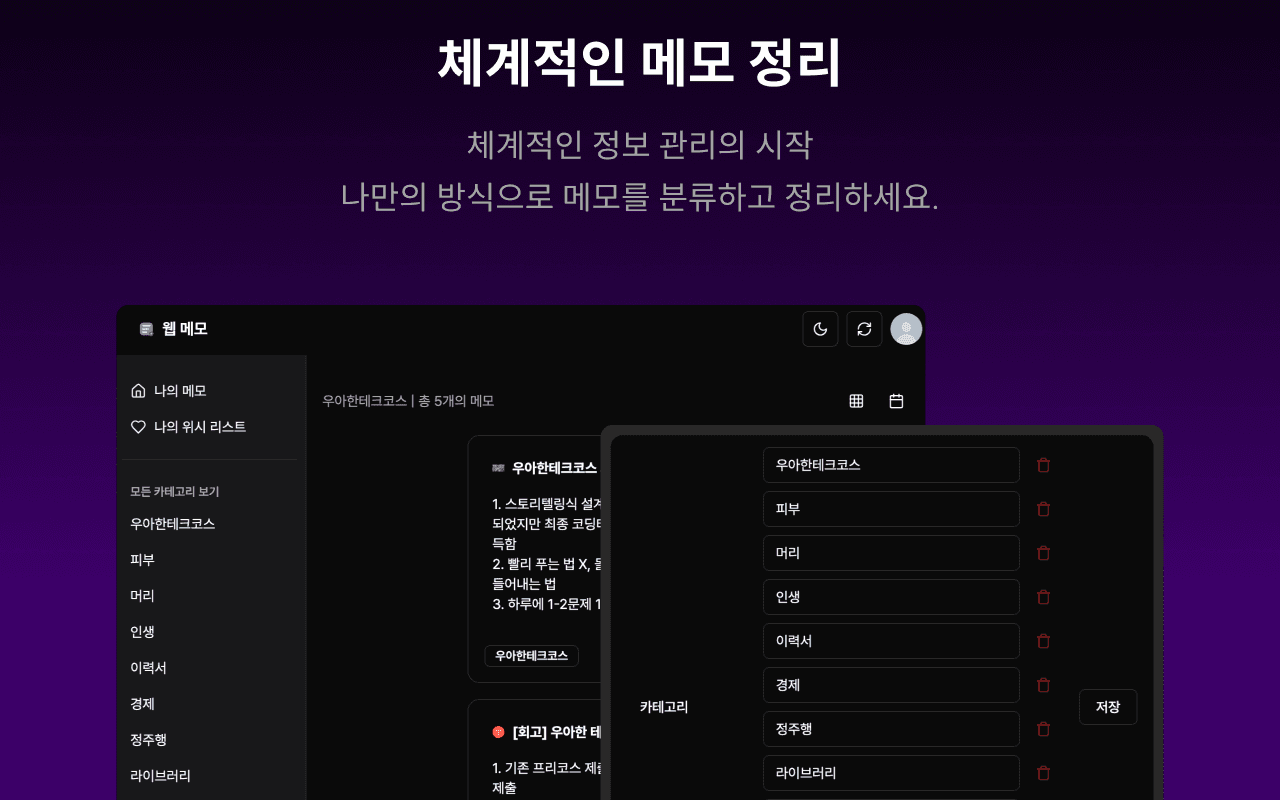Edit the 라이브러리 category input field
This screenshot has width=1280, height=800.
coord(891,773)
